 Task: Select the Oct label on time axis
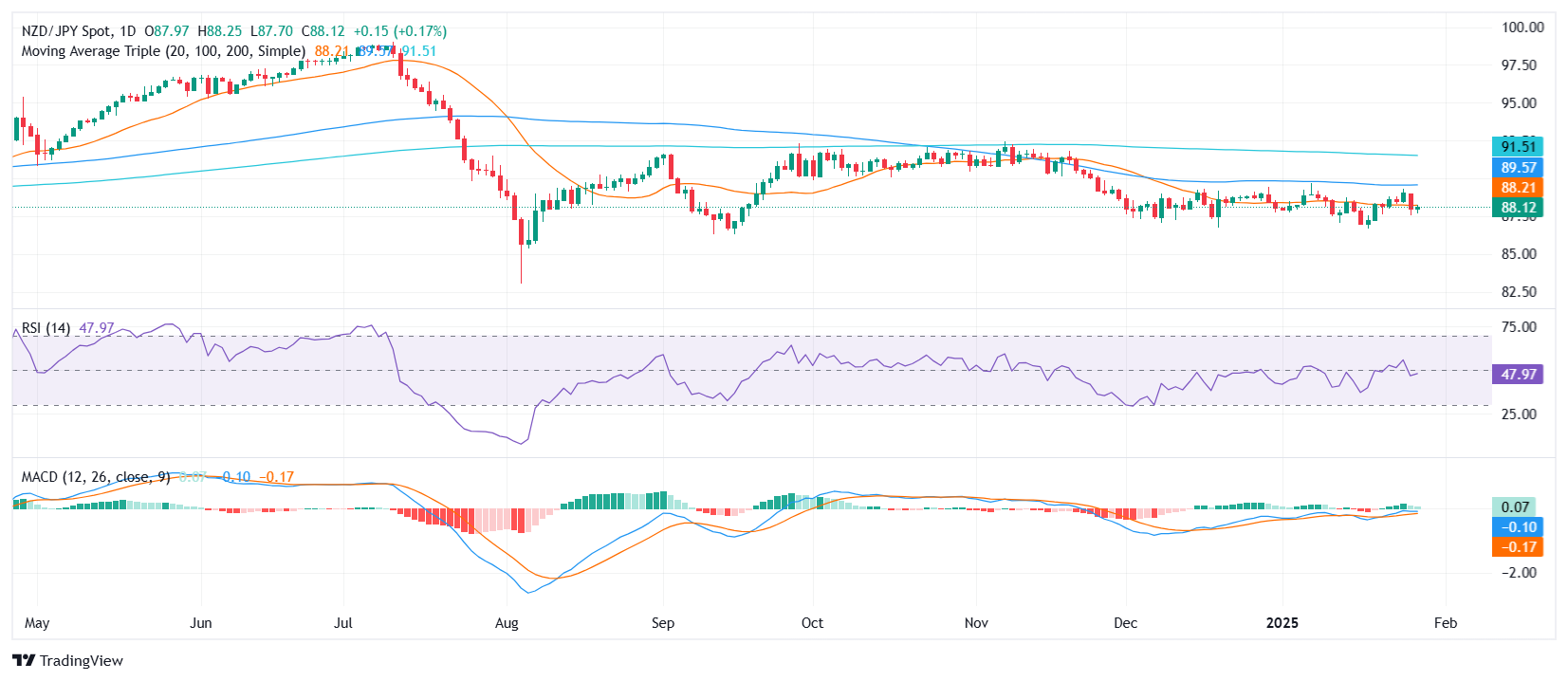813,623
